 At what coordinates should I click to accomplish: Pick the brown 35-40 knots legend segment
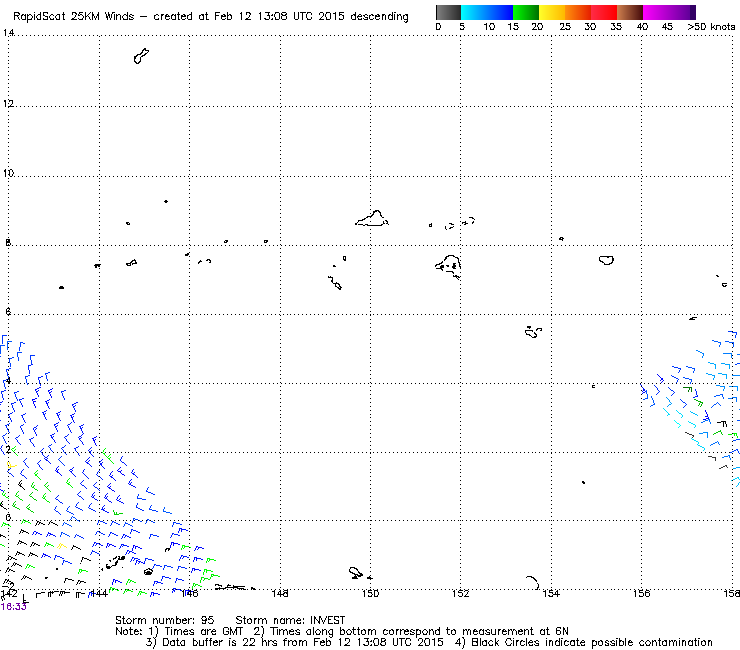tap(630, 12)
